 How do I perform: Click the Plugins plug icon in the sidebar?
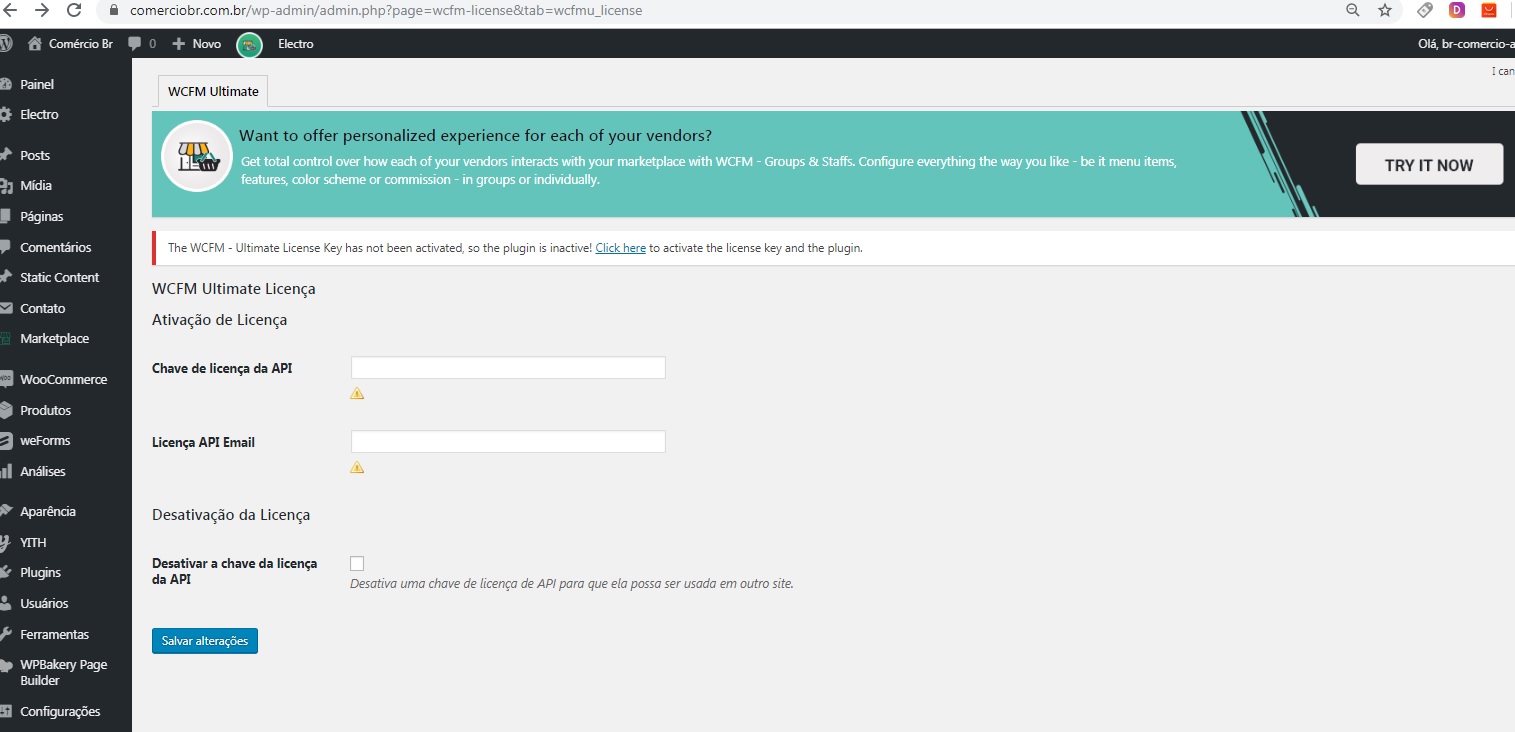point(6,572)
